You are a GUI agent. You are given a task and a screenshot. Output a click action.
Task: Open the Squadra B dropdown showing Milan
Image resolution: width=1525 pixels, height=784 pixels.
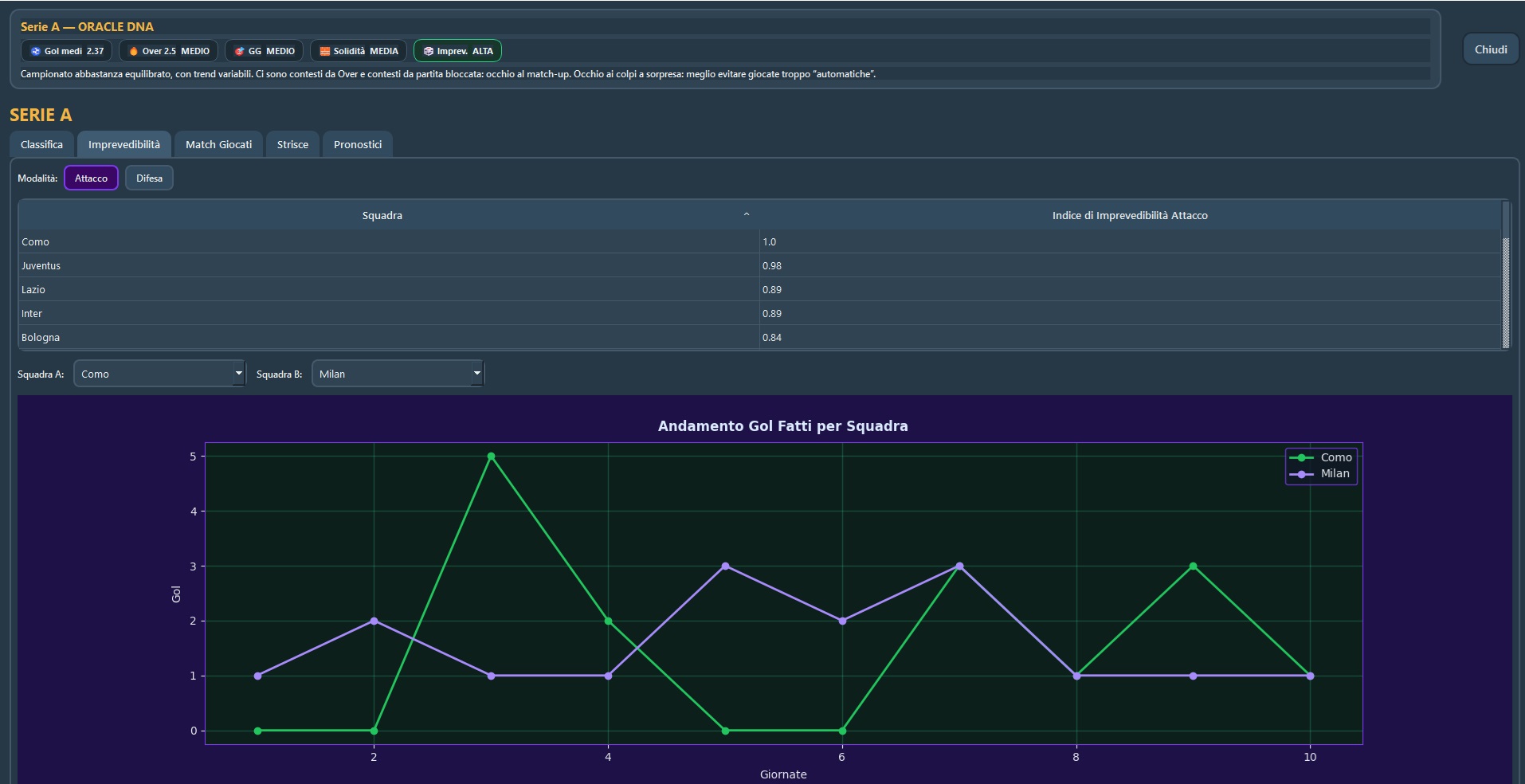pos(398,373)
